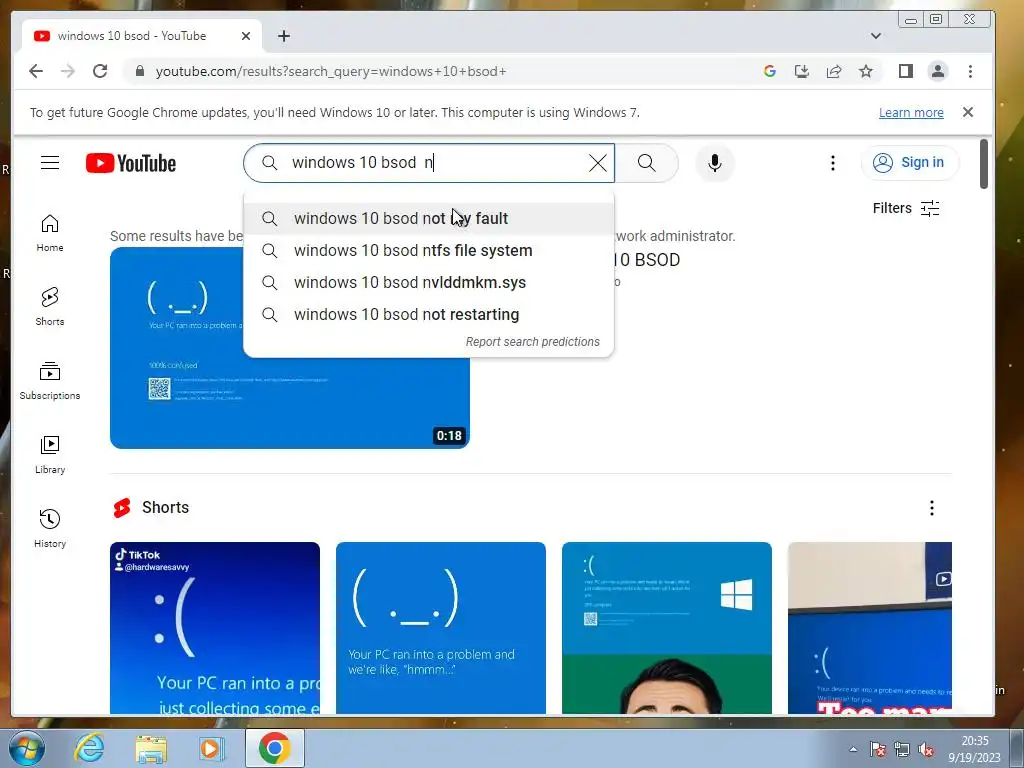
Task: Dismiss the Chrome update notification bar
Action: (968, 112)
